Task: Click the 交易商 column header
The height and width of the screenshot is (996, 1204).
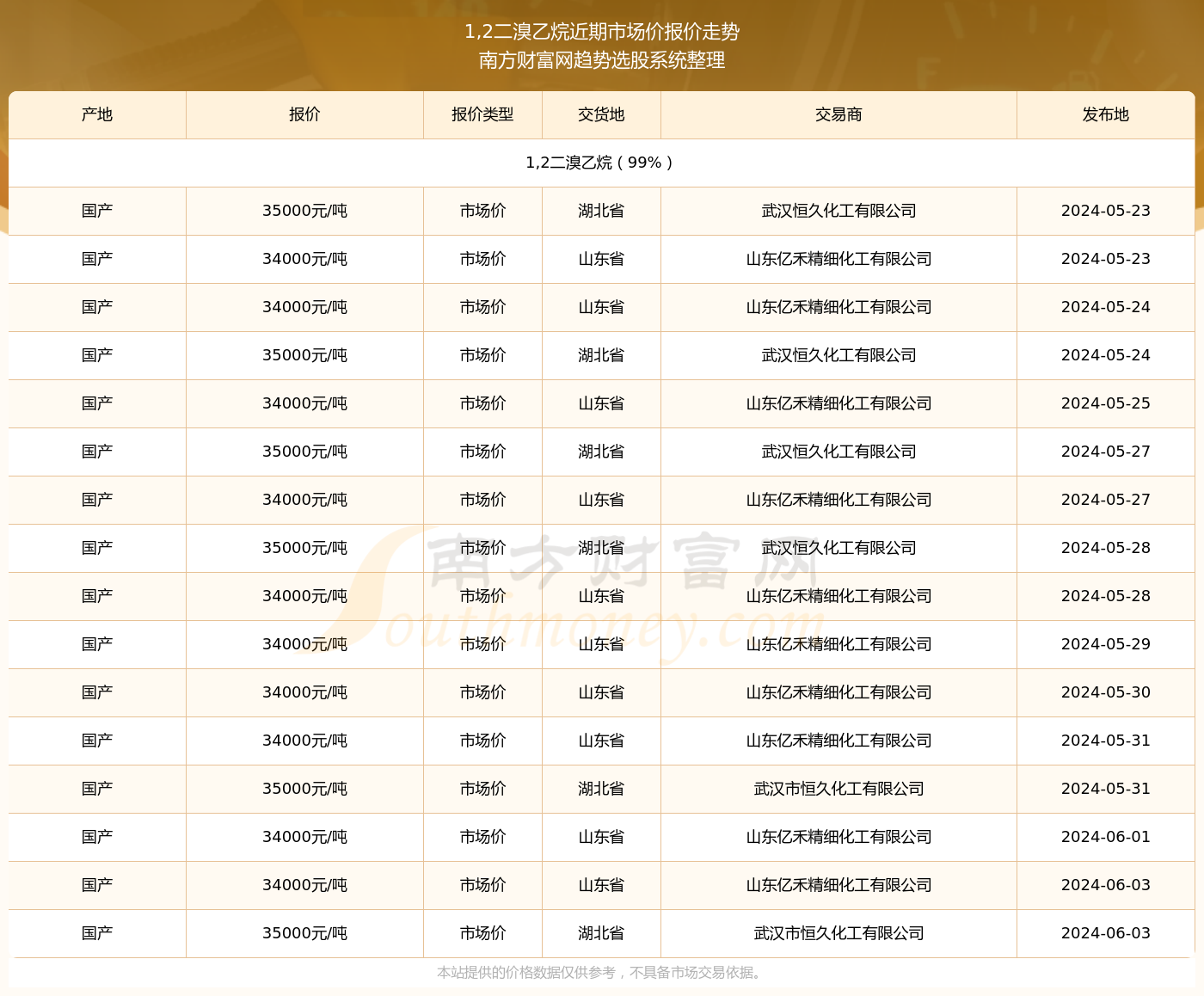Action: [838, 114]
